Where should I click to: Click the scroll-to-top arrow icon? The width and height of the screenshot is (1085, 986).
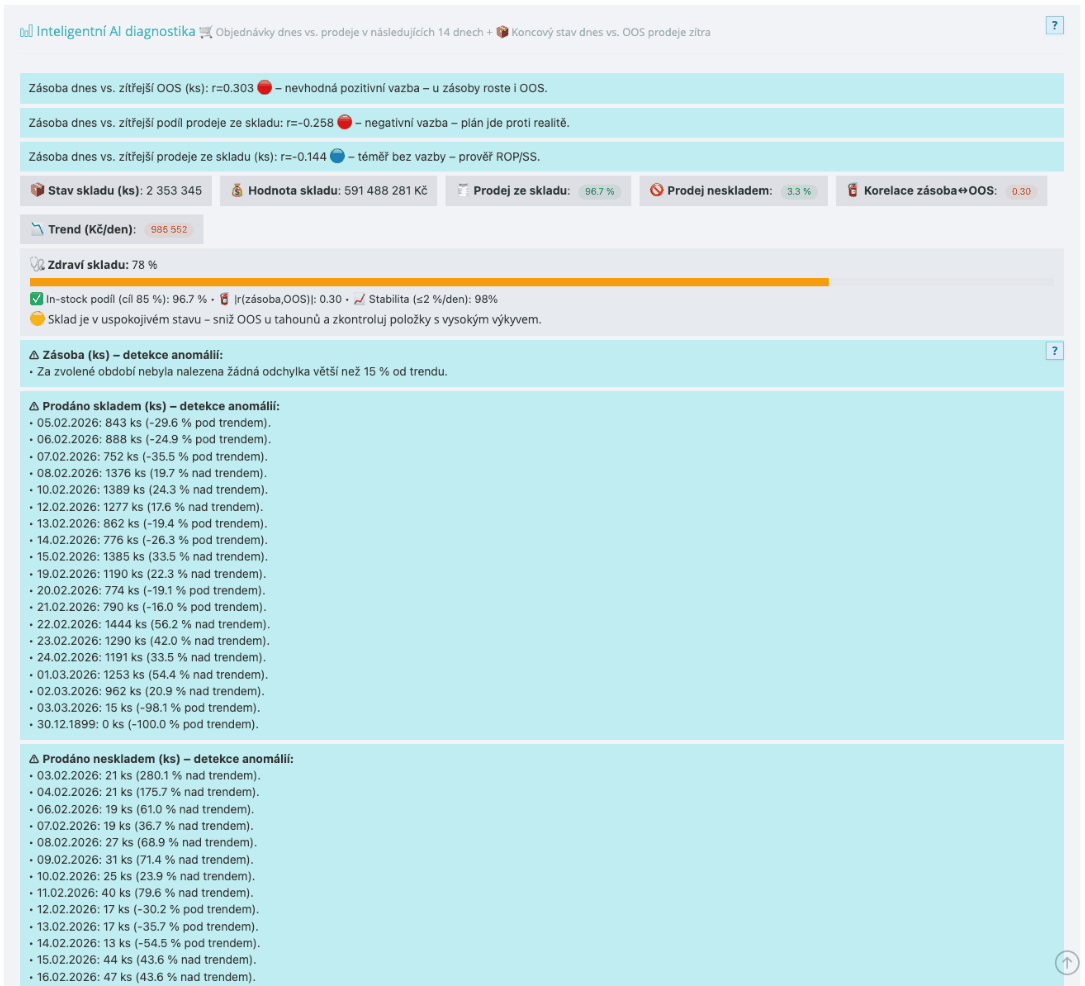[1067, 962]
